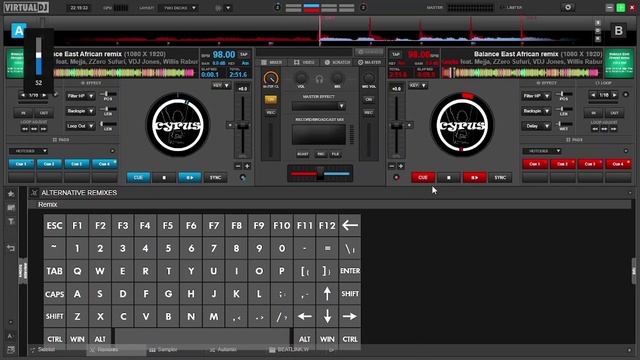Open settings with the gear icon

click(x=567, y=7)
